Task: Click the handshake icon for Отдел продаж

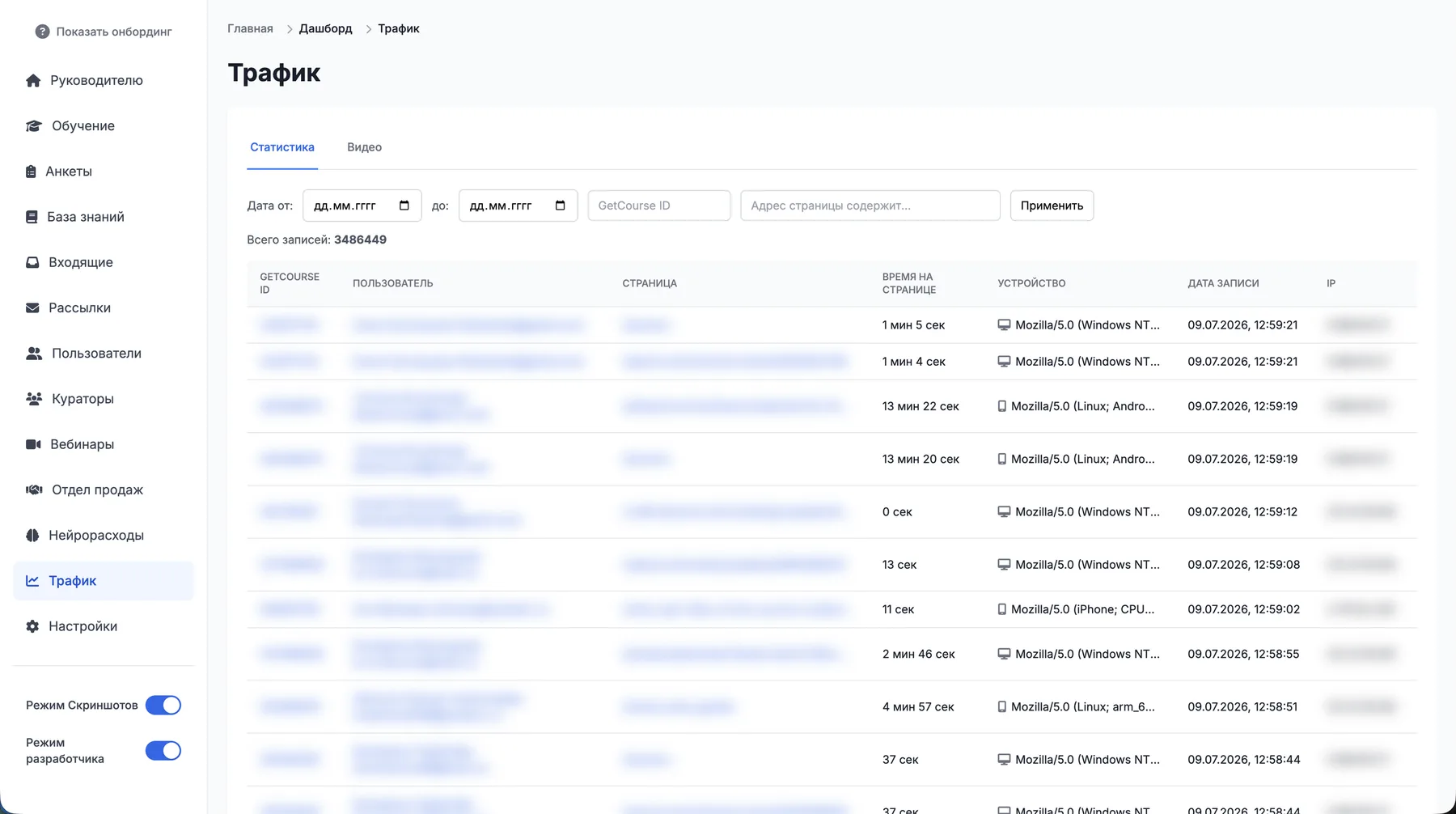Action: pyautogui.click(x=34, y=490)
